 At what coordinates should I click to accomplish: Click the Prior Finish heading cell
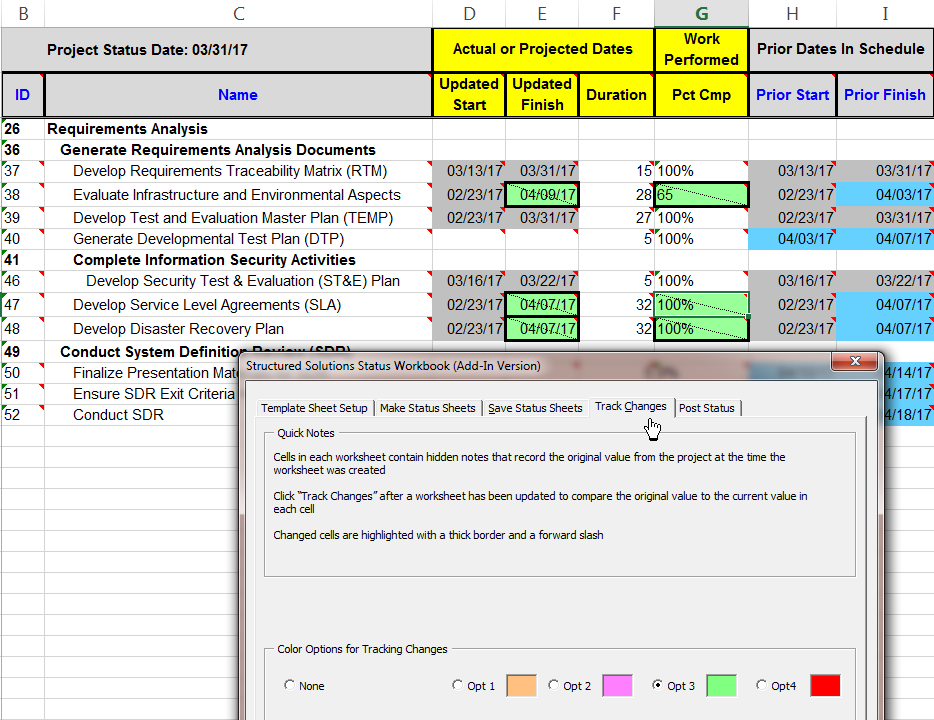[x=885, y=95]
